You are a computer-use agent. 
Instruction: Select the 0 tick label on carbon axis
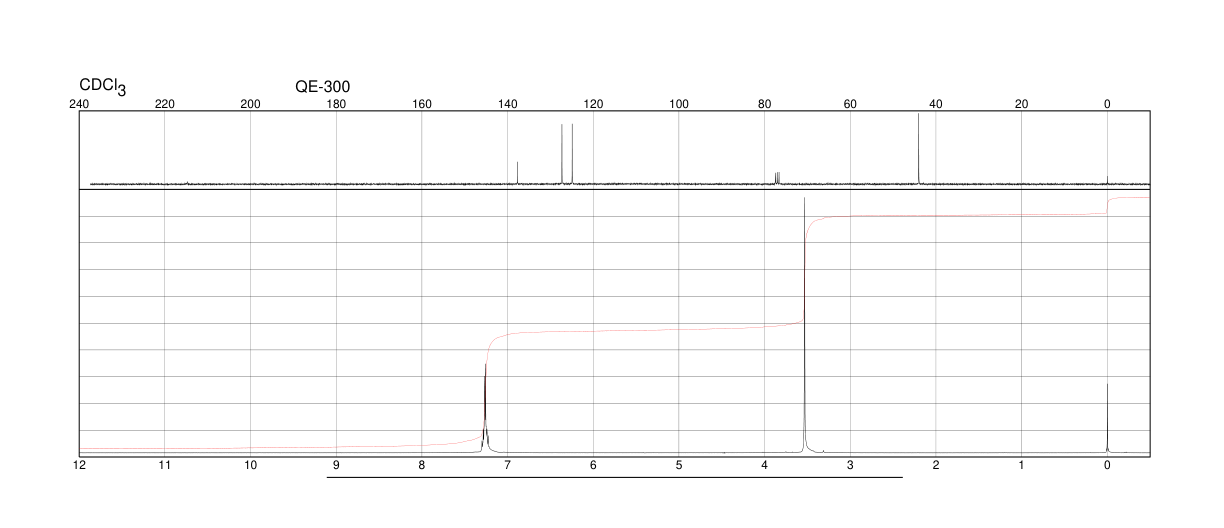coord(1107,104)
